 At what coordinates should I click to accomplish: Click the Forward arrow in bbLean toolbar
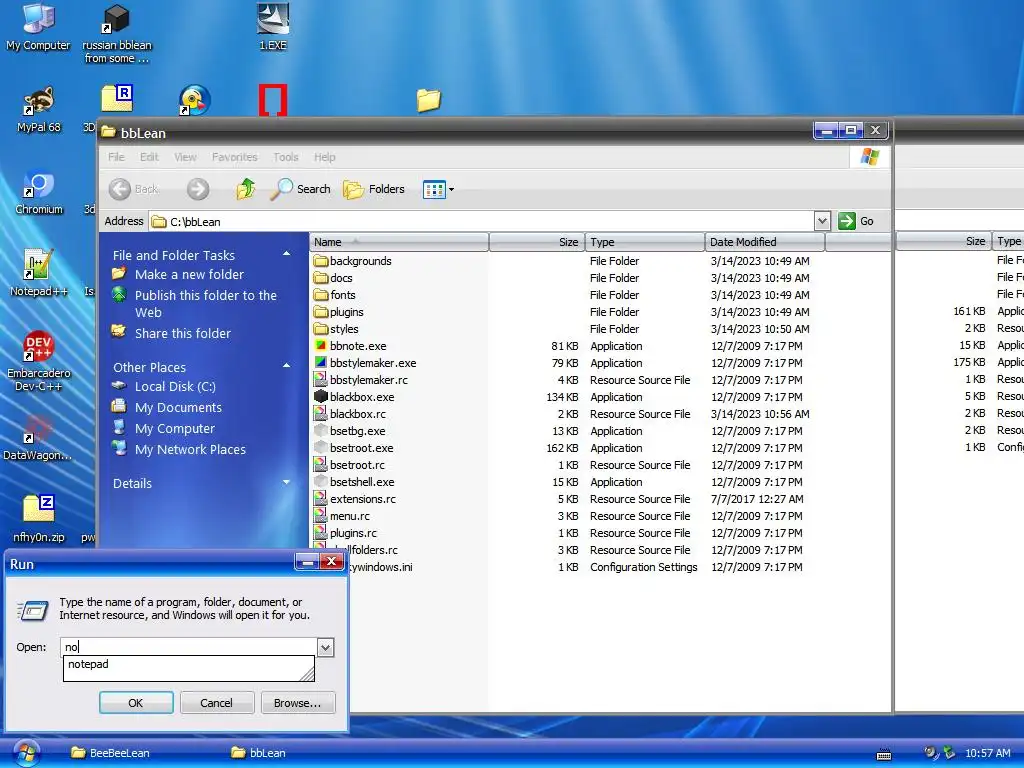[198, 189]
